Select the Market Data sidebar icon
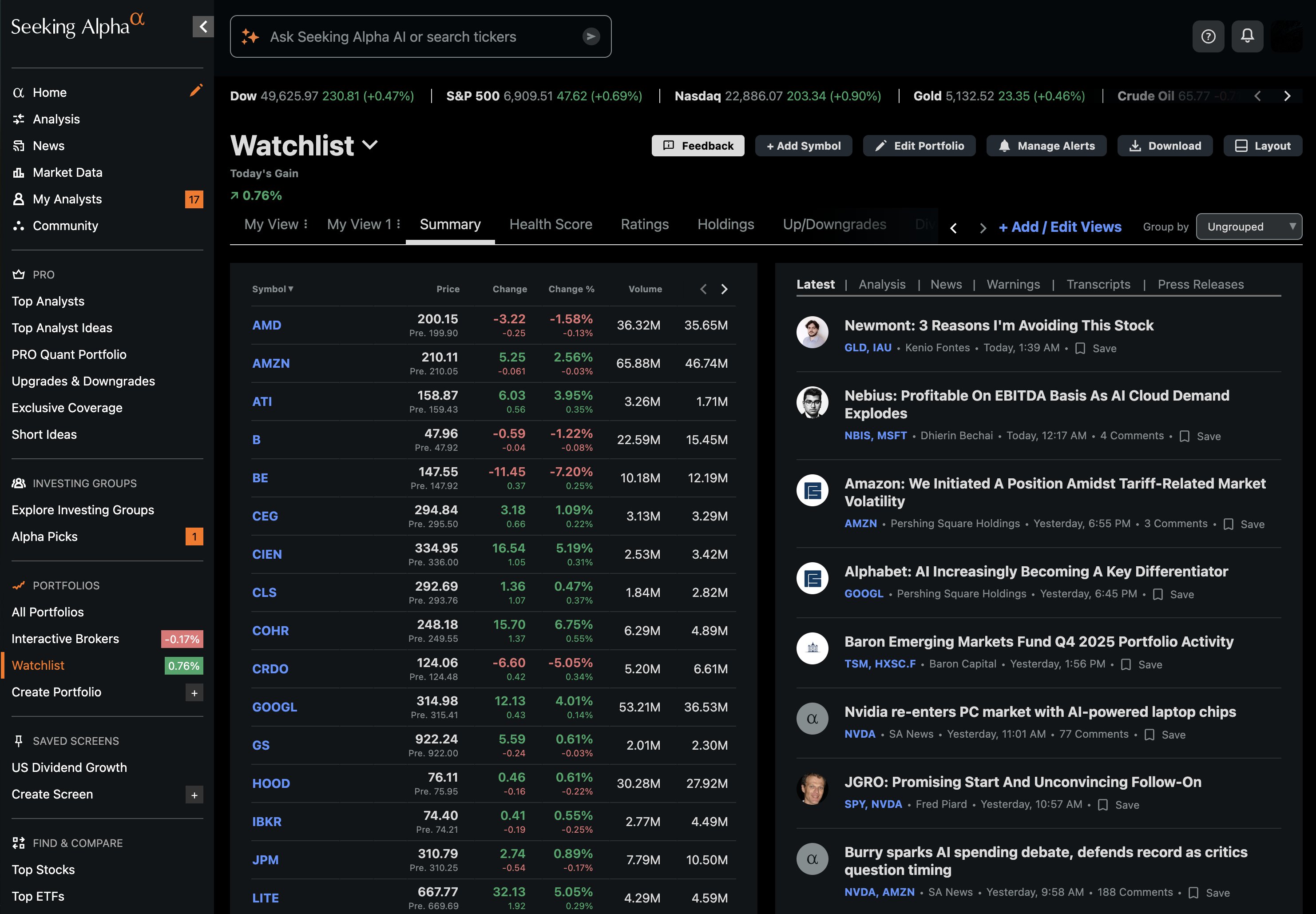Screen dimensions: 1316x914 (x=18, y=172)
